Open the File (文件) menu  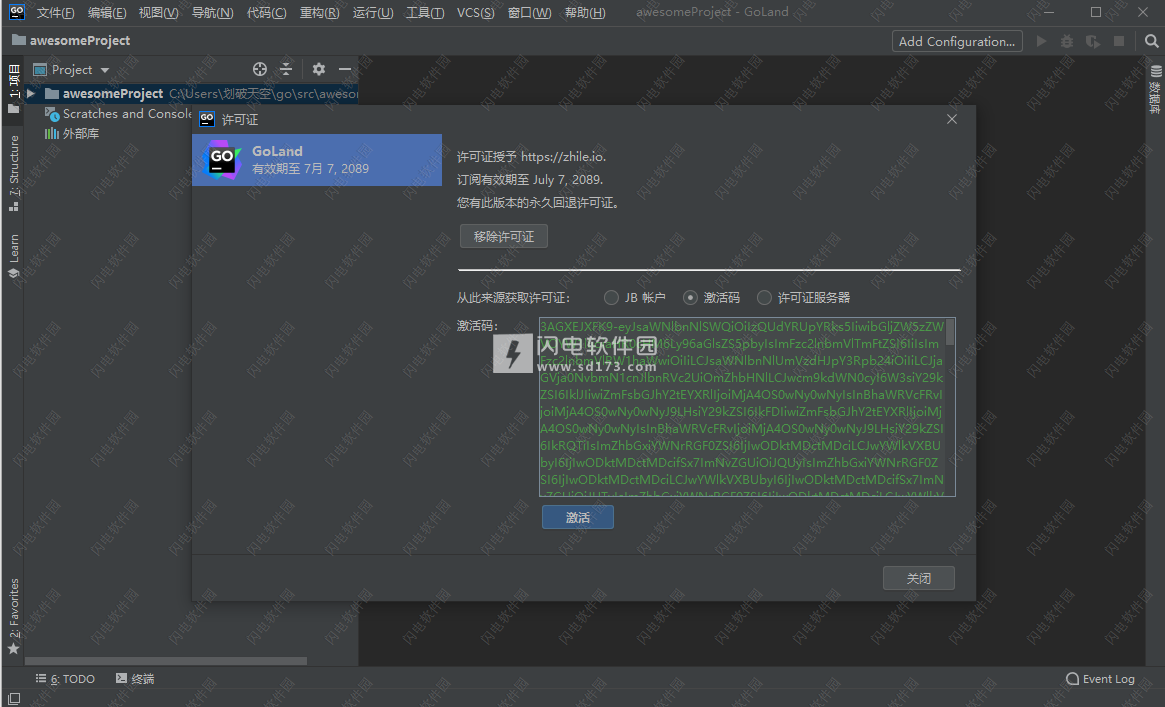pyautogui.click(x=55, y=13)
